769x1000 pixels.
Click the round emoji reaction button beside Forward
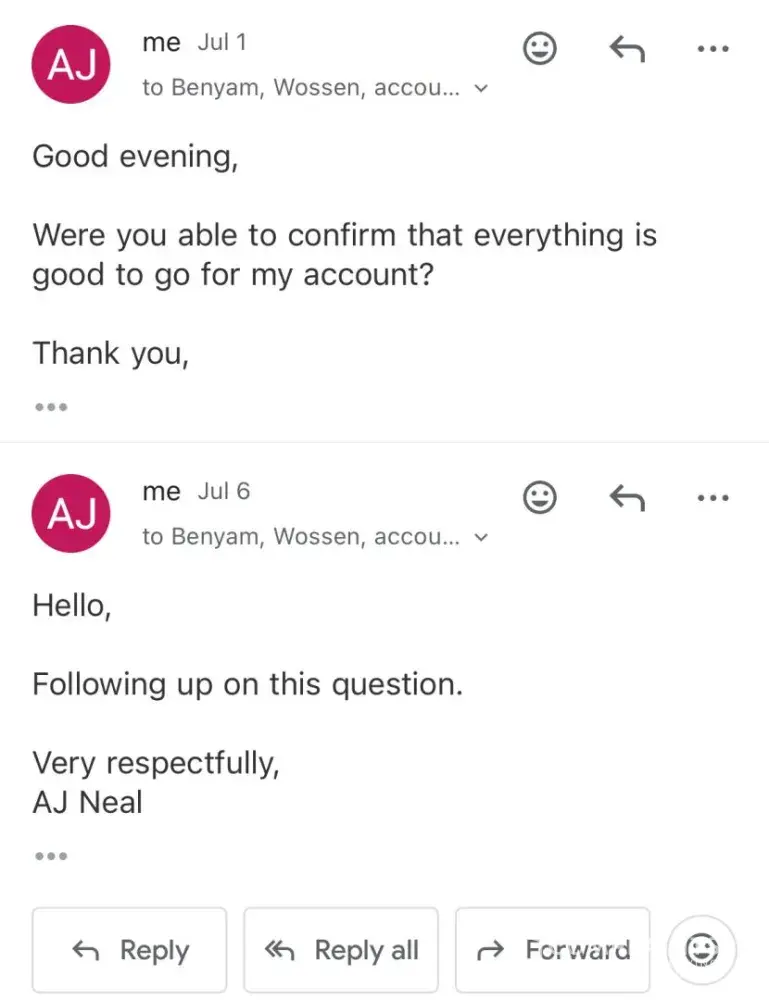pyautogui.click(x=701, y=950)
